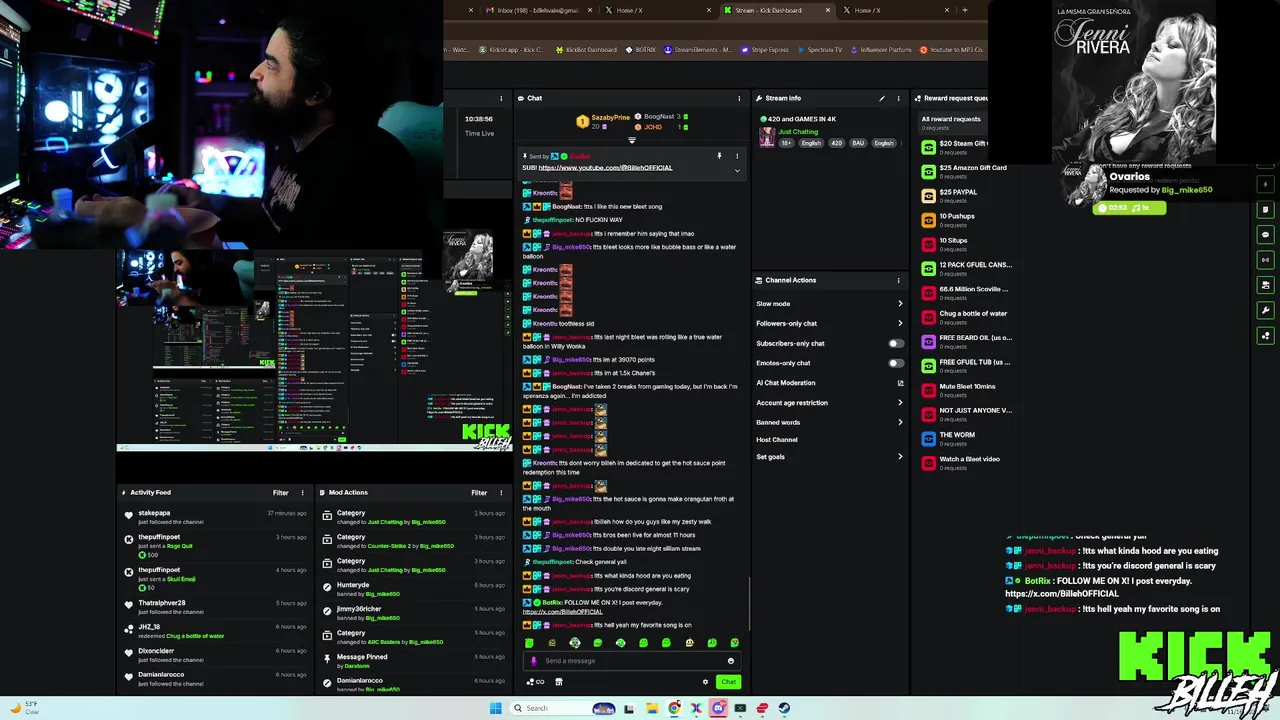Toggle Subscribers-only chat switch
The height and width of the screenshot is (720, 1280).
(x=896, y=343)
